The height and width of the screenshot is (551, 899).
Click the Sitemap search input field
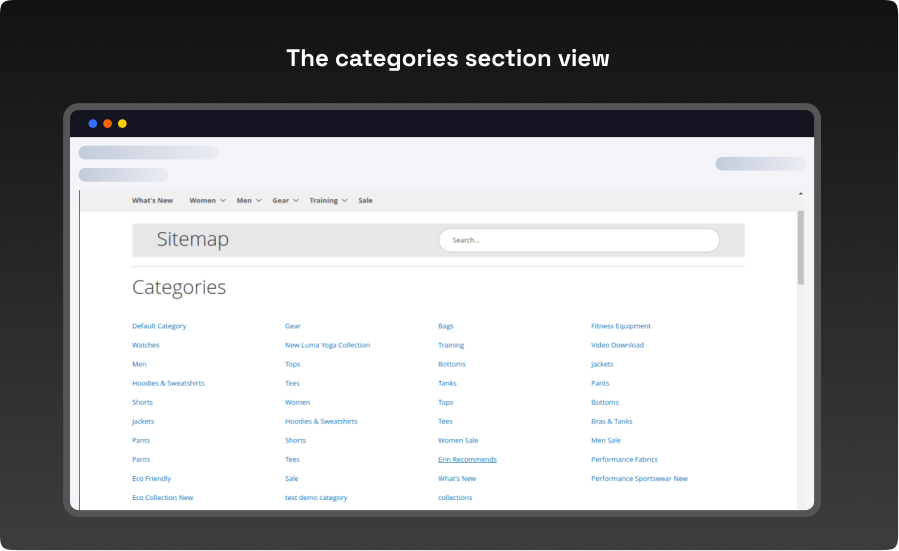578,240
